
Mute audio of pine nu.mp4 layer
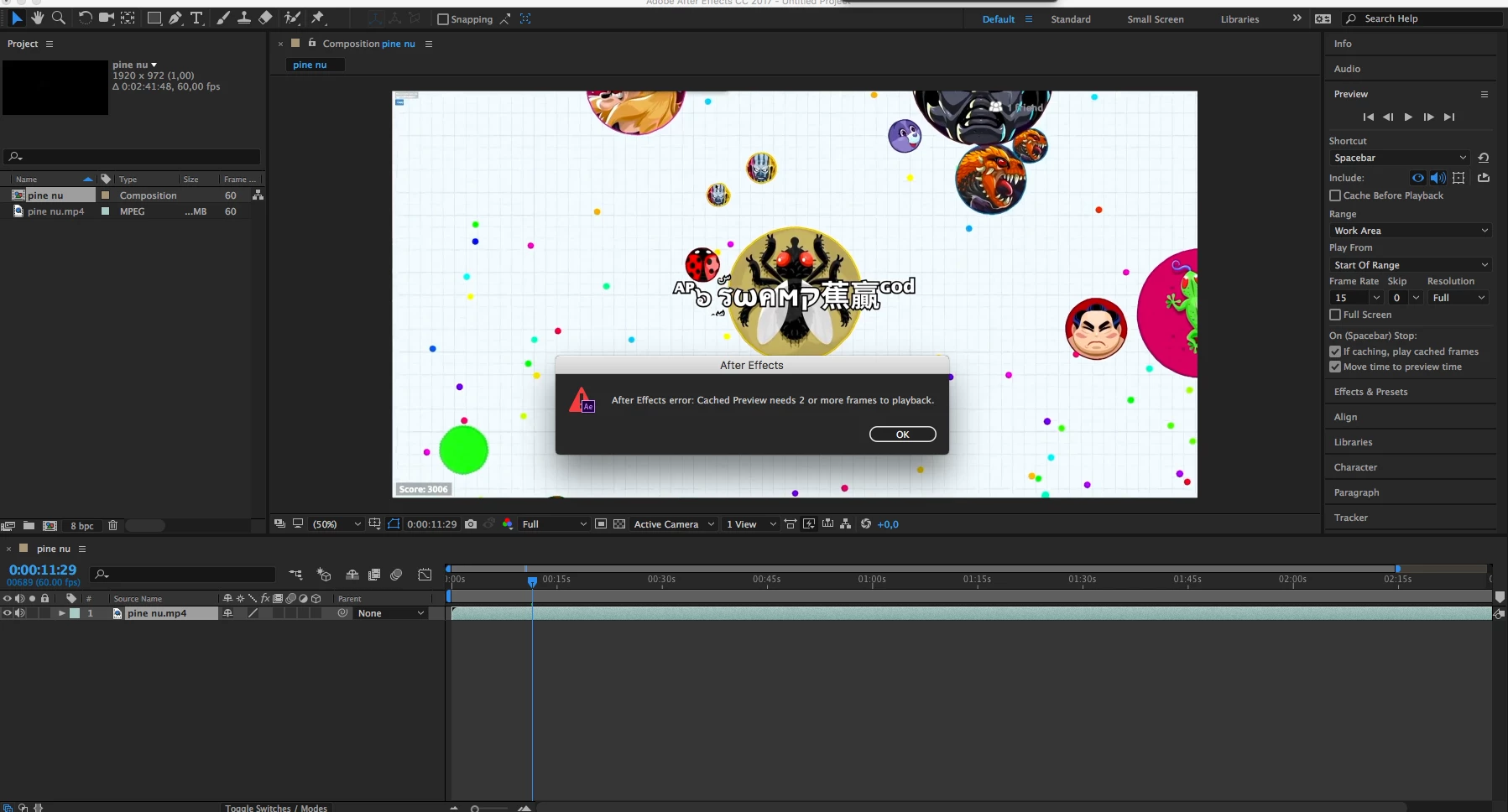[20, 613]
